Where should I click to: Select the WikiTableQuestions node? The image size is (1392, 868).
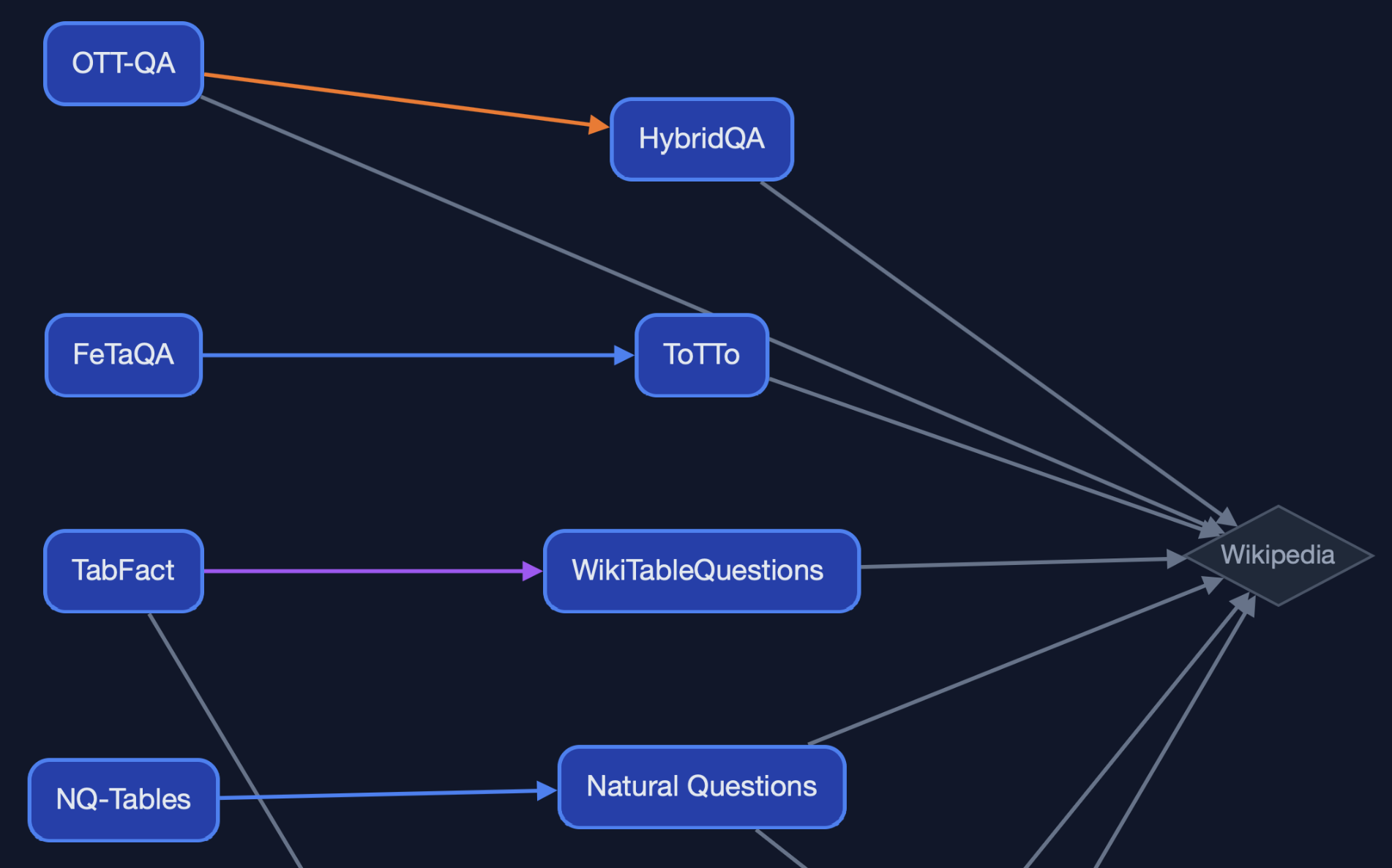tap(700, 571)
